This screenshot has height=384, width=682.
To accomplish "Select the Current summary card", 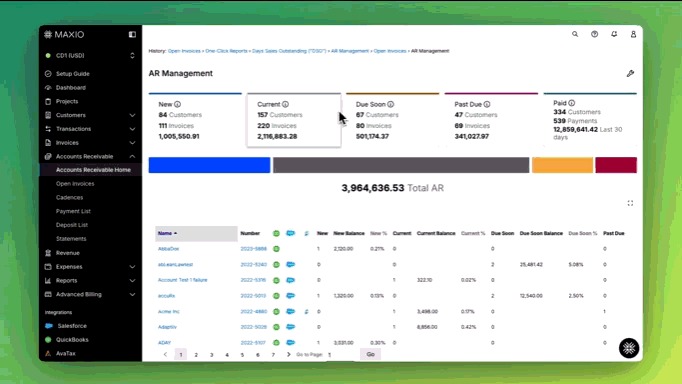I will 294,120.
